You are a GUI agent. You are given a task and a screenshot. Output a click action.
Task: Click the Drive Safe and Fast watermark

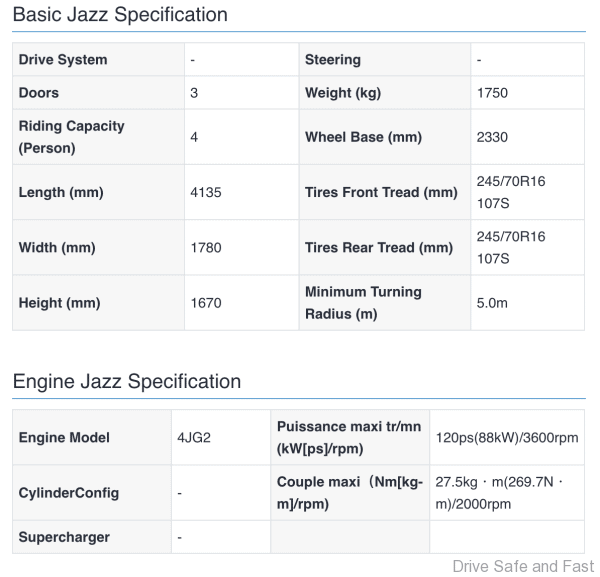[x=523, y=566]
